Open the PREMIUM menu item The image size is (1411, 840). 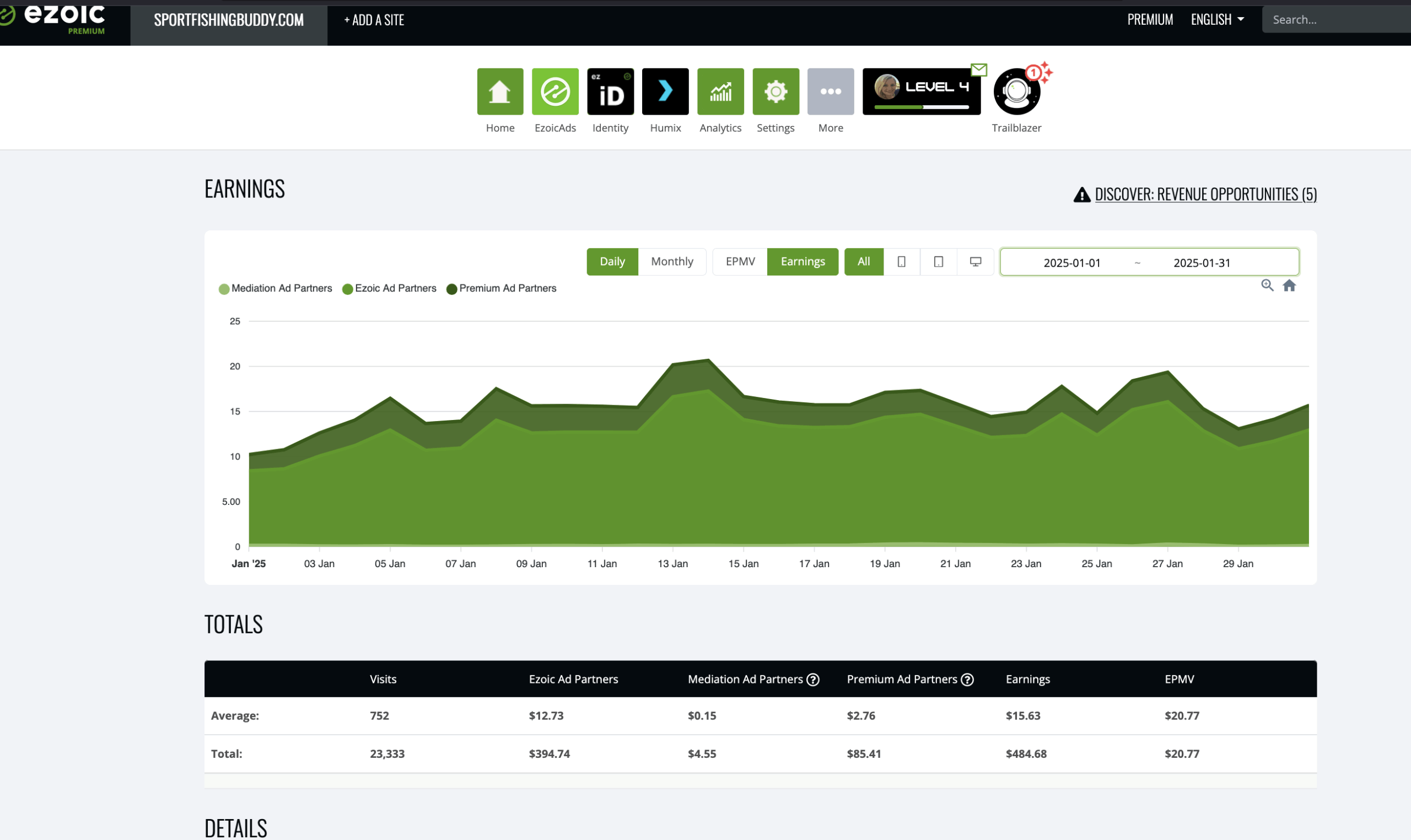point(1150,20)
